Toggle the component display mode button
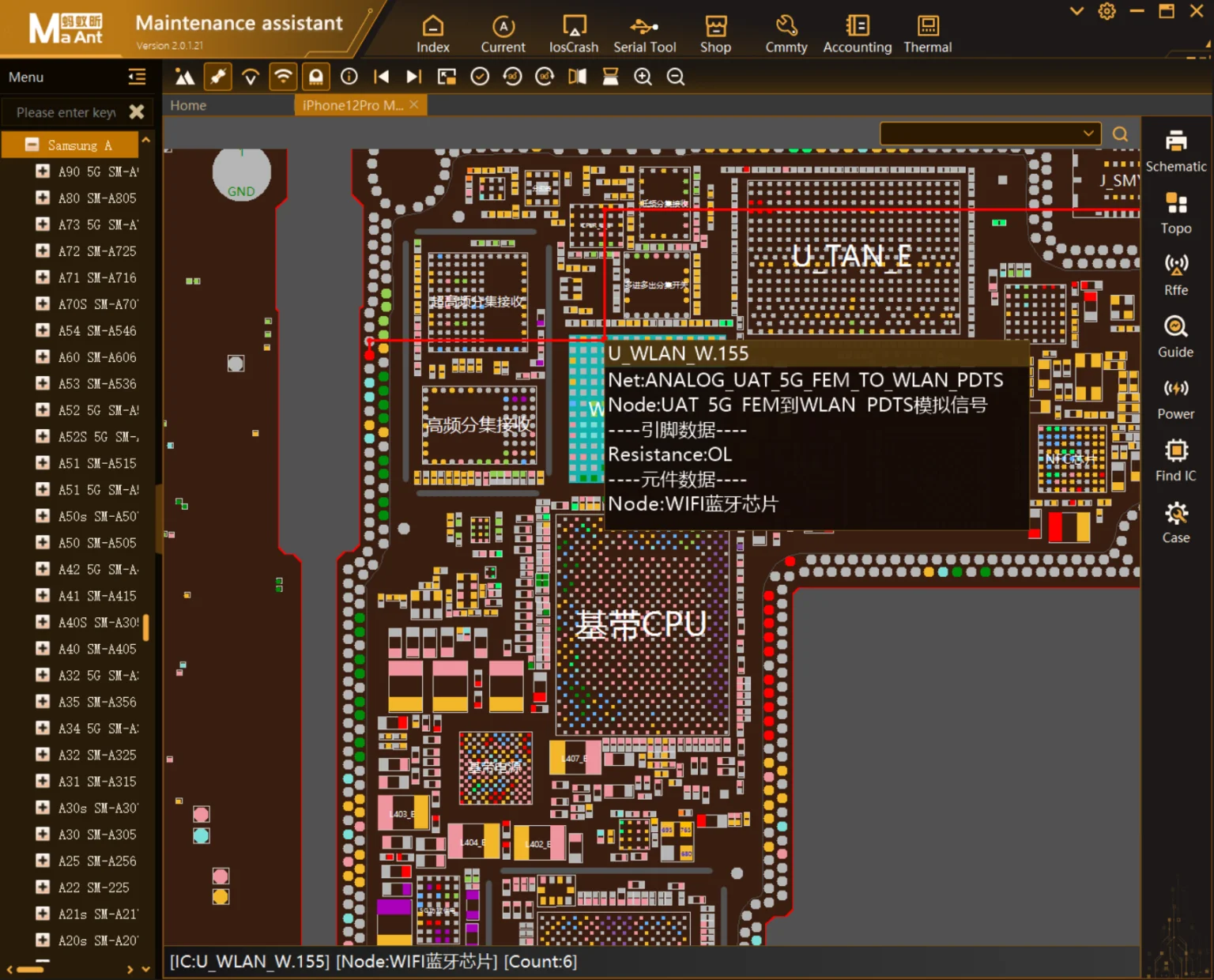 315,77
